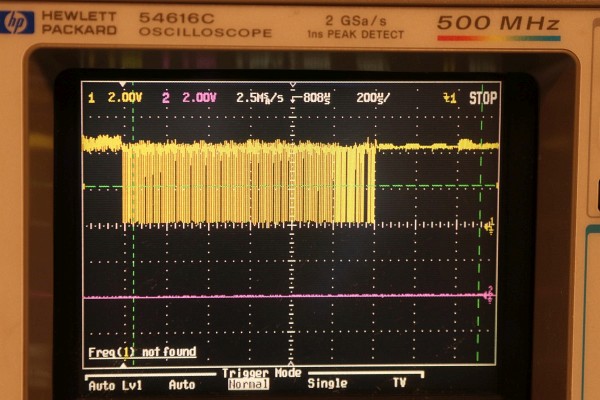600x400 pixels.
Task: Click the channel 2 2.00V scale readout
Action: coord(190,98)
